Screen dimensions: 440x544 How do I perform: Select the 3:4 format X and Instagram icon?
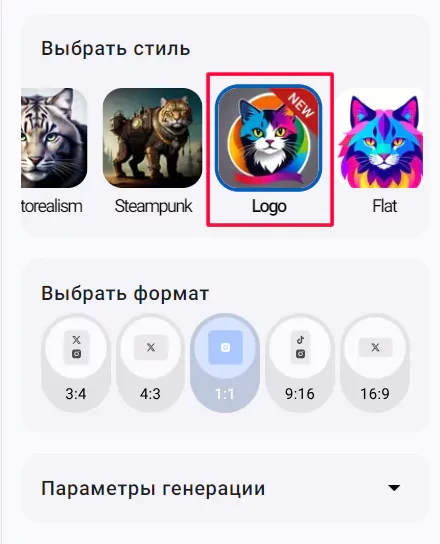[76, 347]
